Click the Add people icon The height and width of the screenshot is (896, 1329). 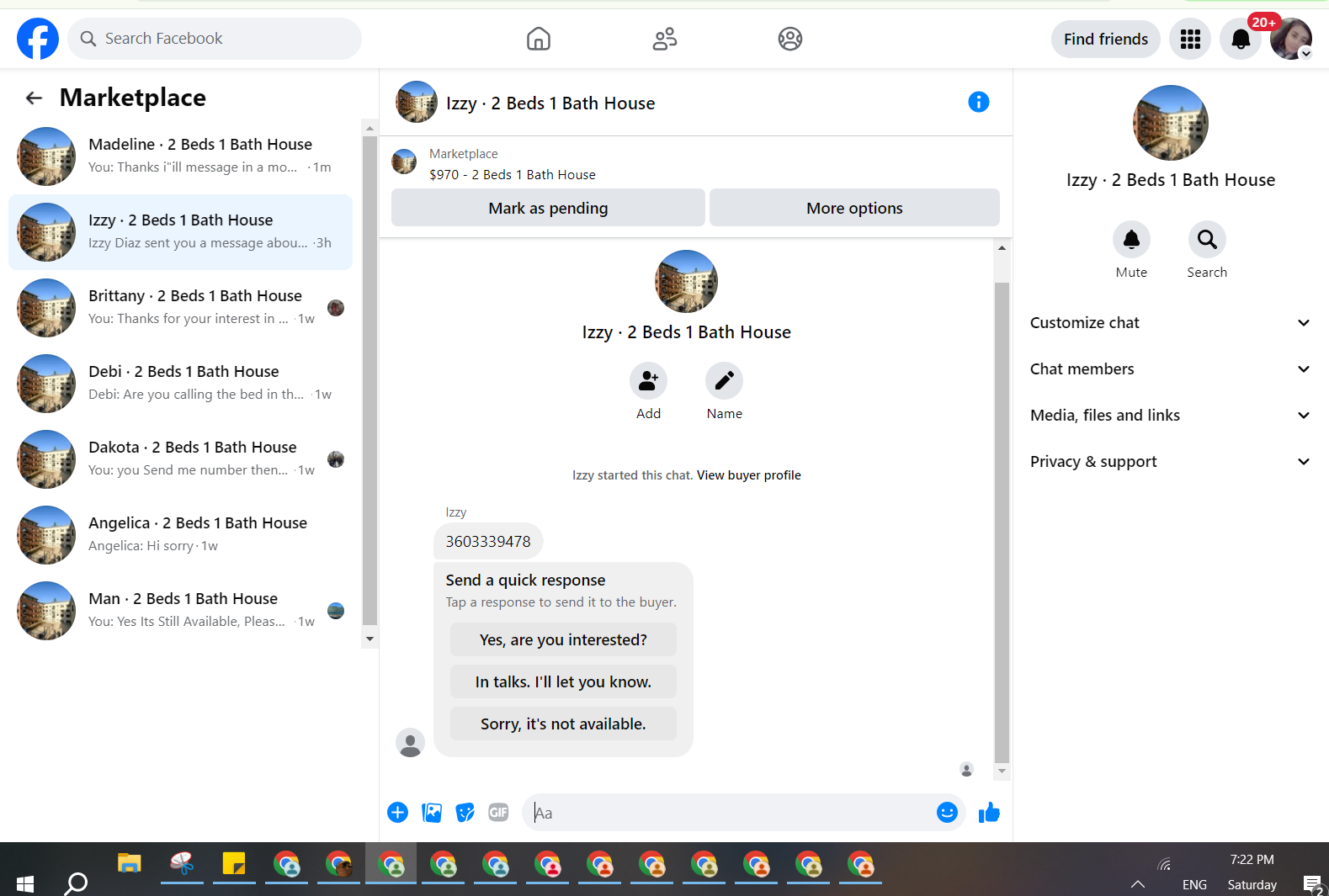(x=648, y=381)
